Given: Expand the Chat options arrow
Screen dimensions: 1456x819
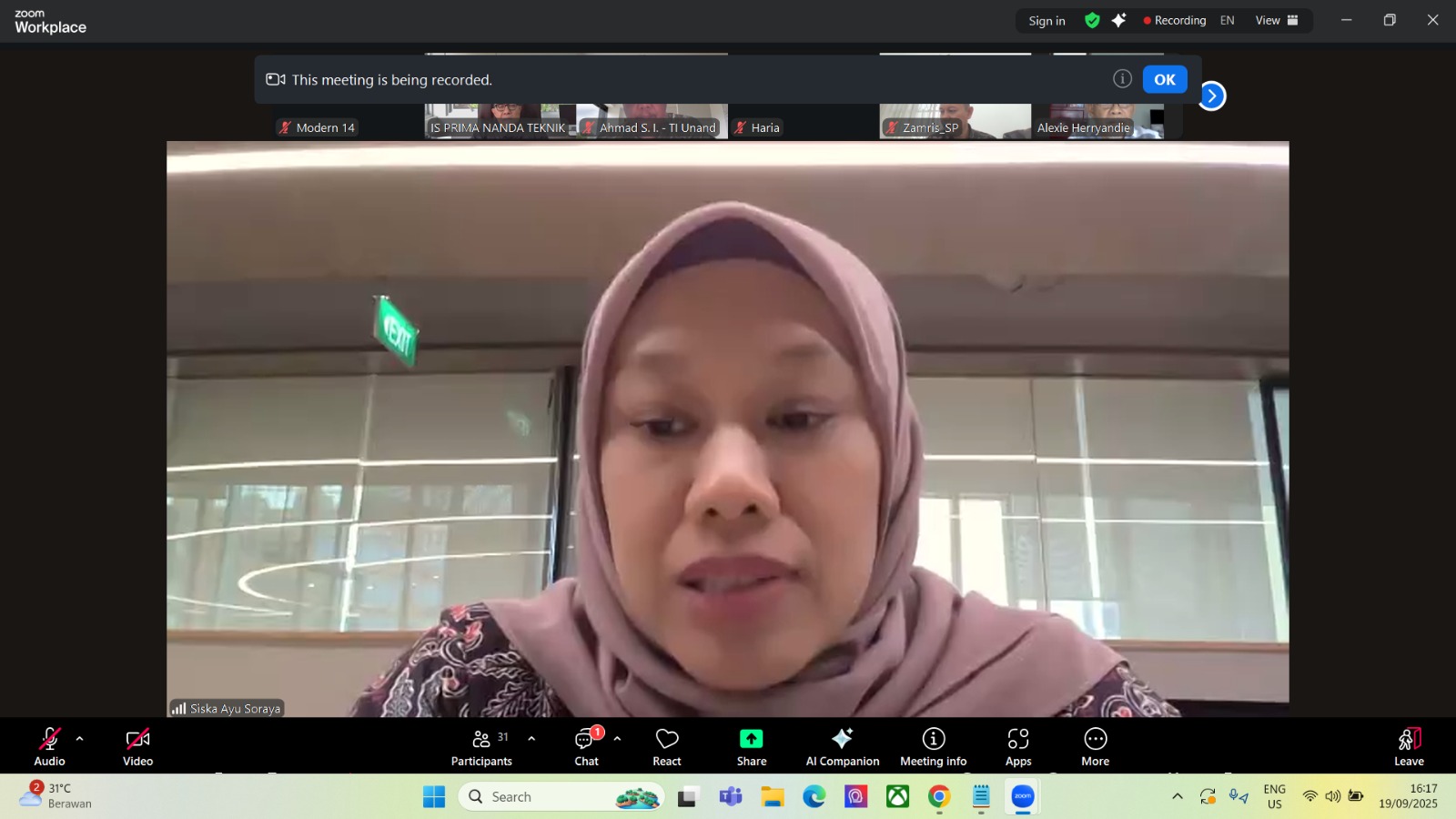Looking at the screenshot, I should point(617,739).
